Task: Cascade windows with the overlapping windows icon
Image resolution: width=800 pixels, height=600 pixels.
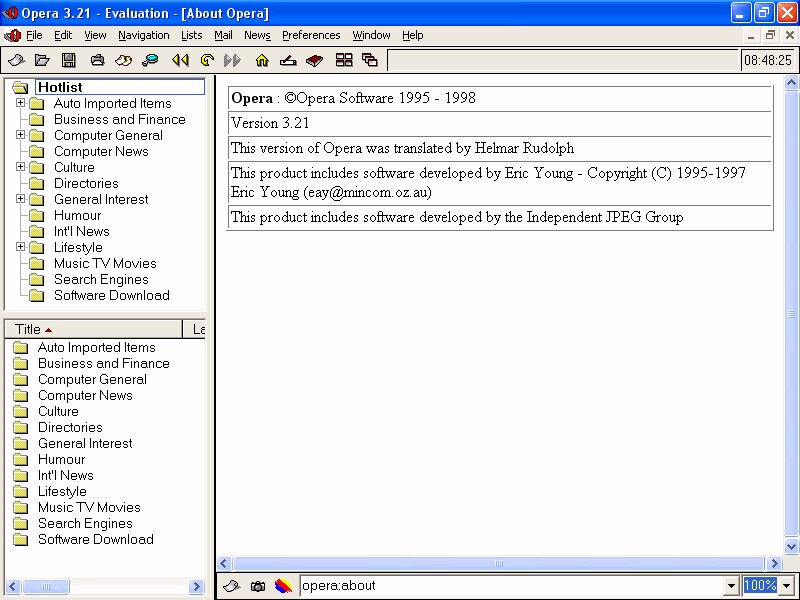Action: tap(370, 60)
